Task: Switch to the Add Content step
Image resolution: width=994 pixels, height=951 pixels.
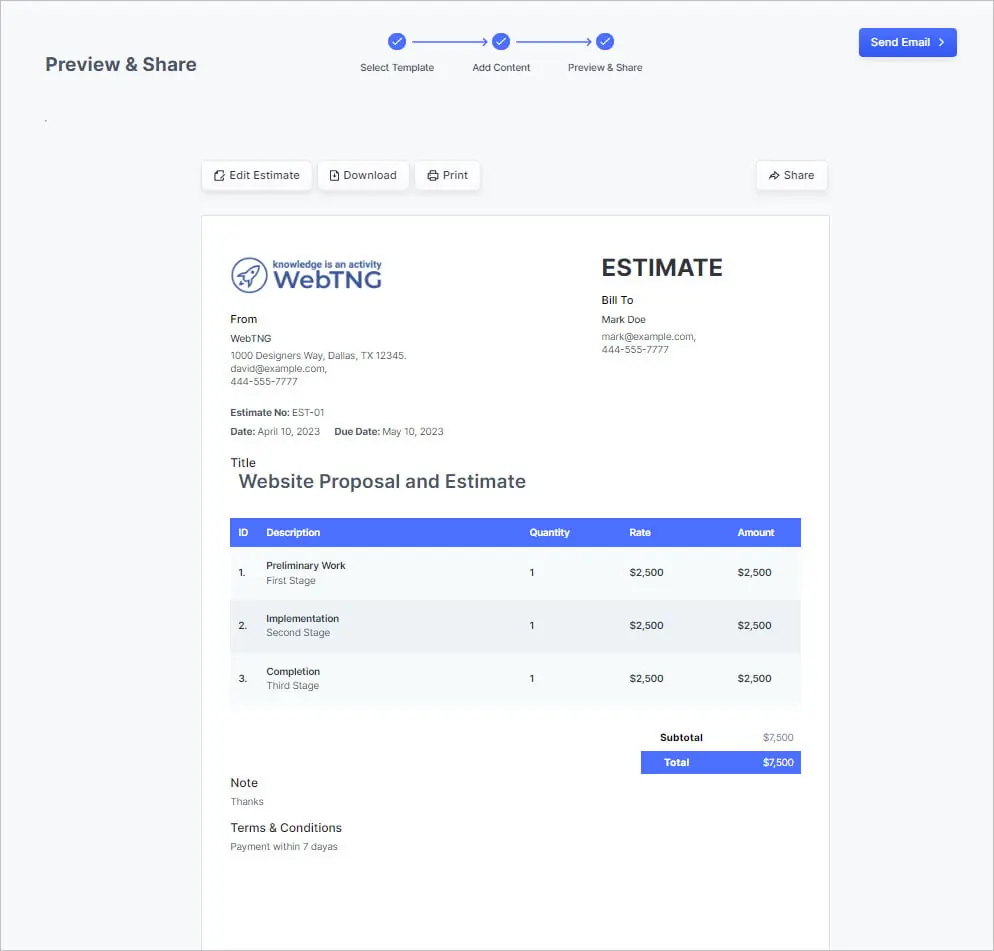Action: [501, 67]
